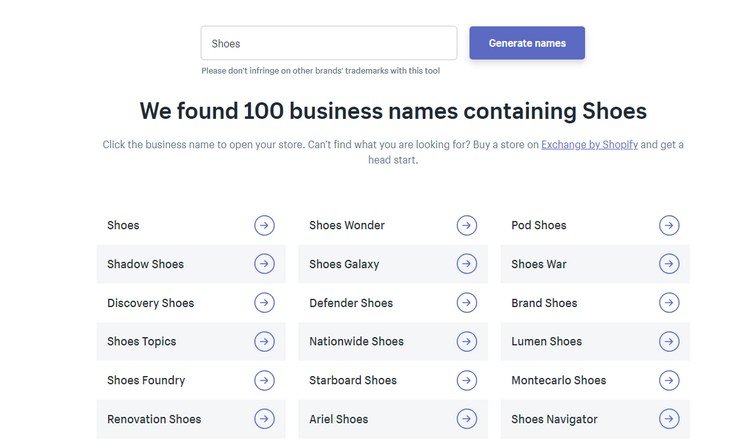Click the arrow icon for Discovery Shoes
The image size is (750, 440).
264,303
